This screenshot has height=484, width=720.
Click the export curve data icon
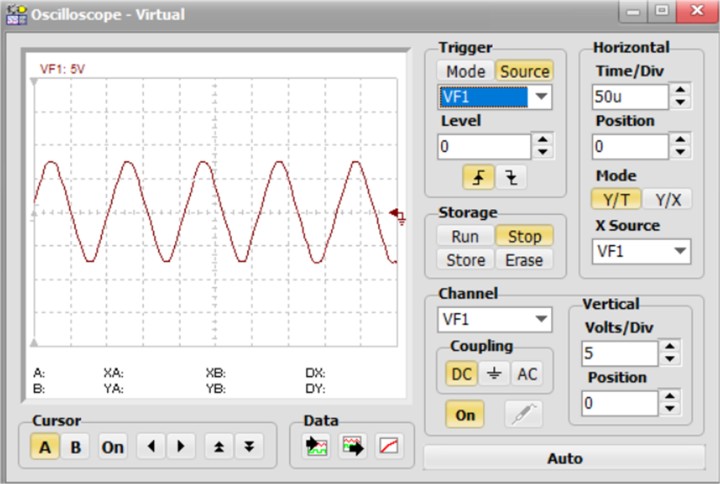353,446
